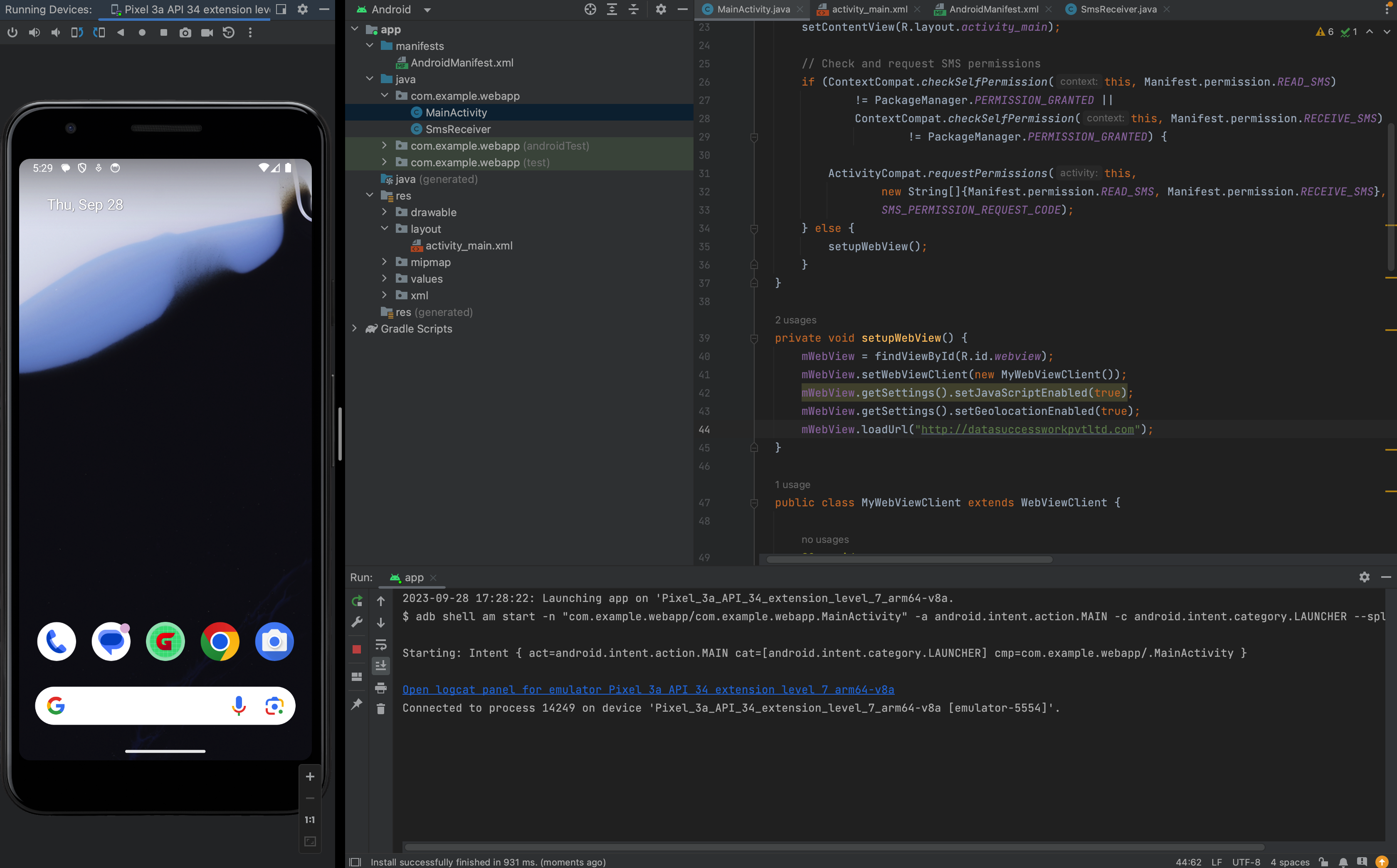Toggle scroll to end in Run console
Image resolution: width=1397 pixels, height=868 pixels.
[x=381, y=666]
